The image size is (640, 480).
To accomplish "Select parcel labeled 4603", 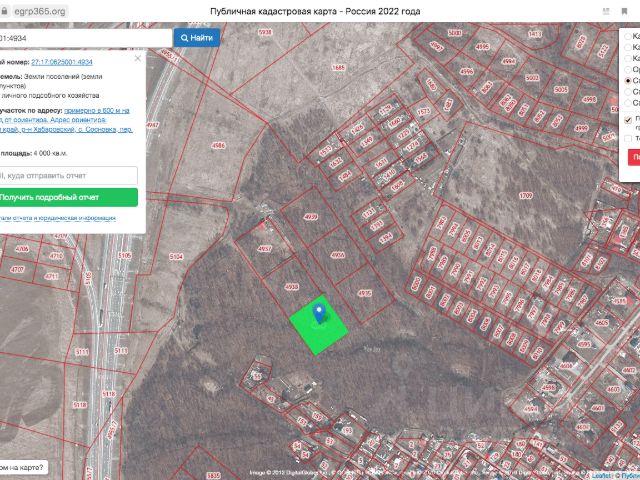I will tap(613, 389).
